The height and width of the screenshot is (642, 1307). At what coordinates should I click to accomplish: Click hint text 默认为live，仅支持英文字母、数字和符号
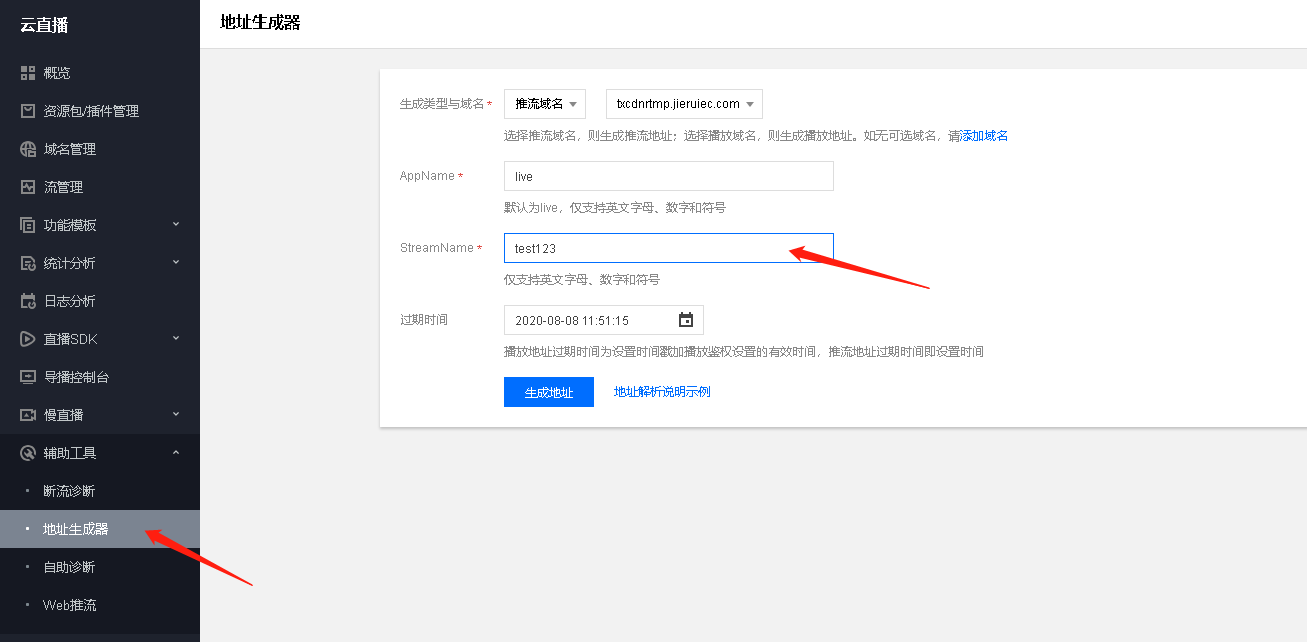tap(615, 208)
